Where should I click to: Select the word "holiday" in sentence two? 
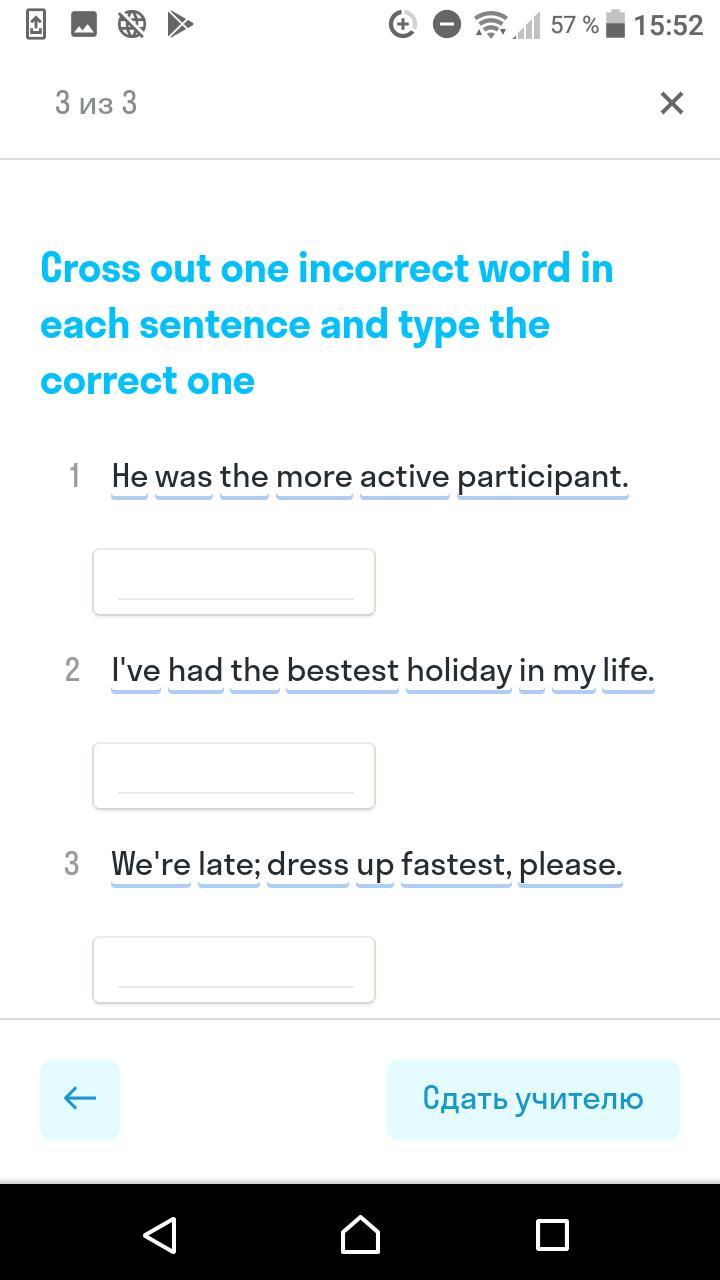coord(459,671)
